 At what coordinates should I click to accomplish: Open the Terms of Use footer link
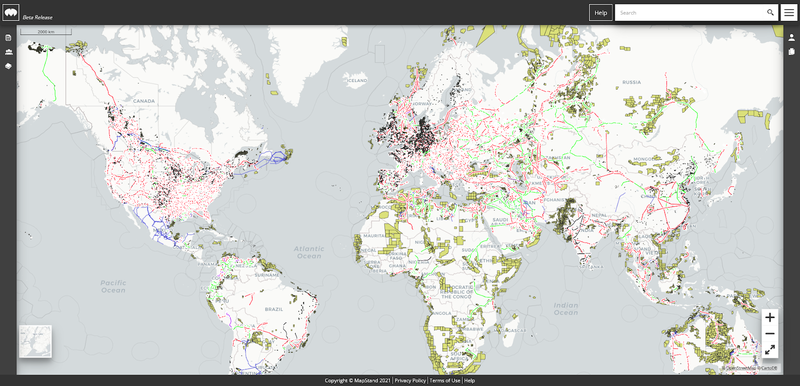click(x=445, y=380)
